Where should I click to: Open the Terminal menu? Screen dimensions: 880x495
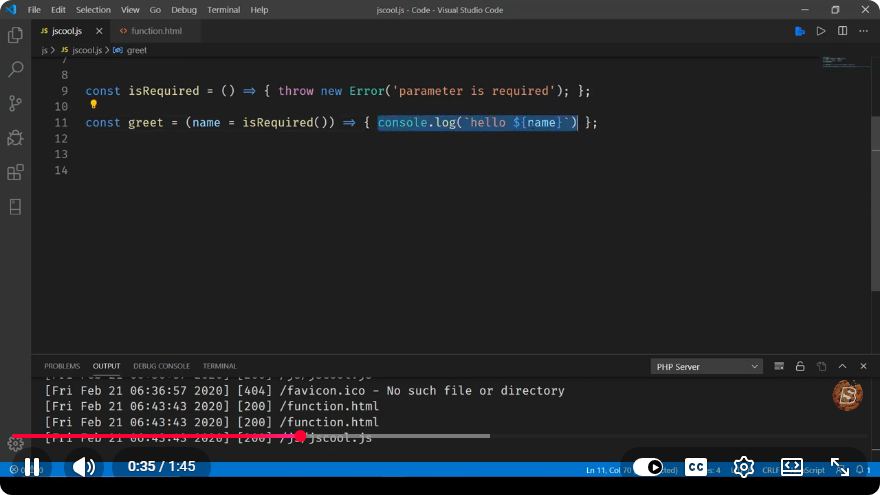point(223,10)
